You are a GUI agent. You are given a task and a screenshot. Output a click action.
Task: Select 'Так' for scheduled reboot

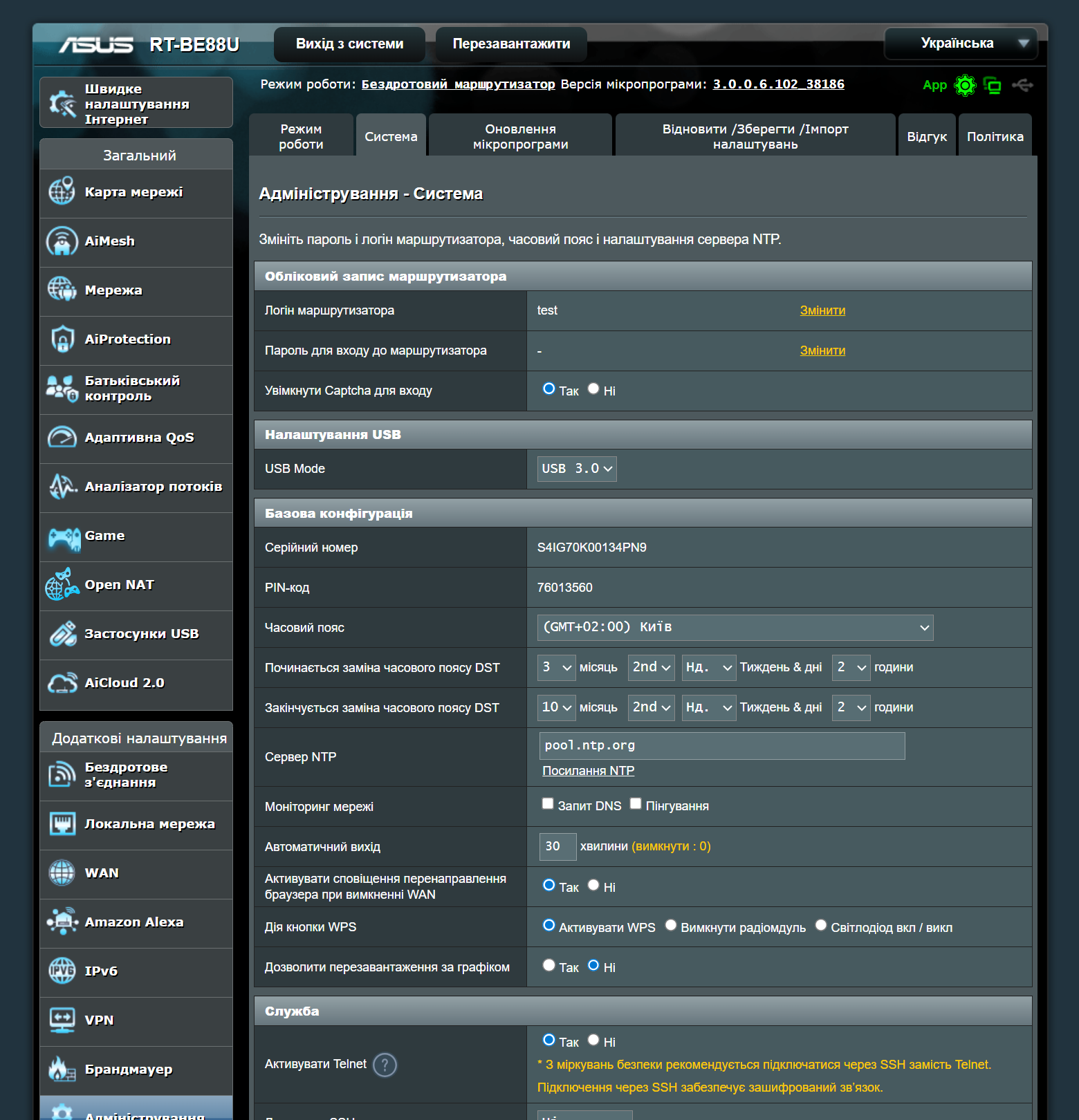click(549, 965)
